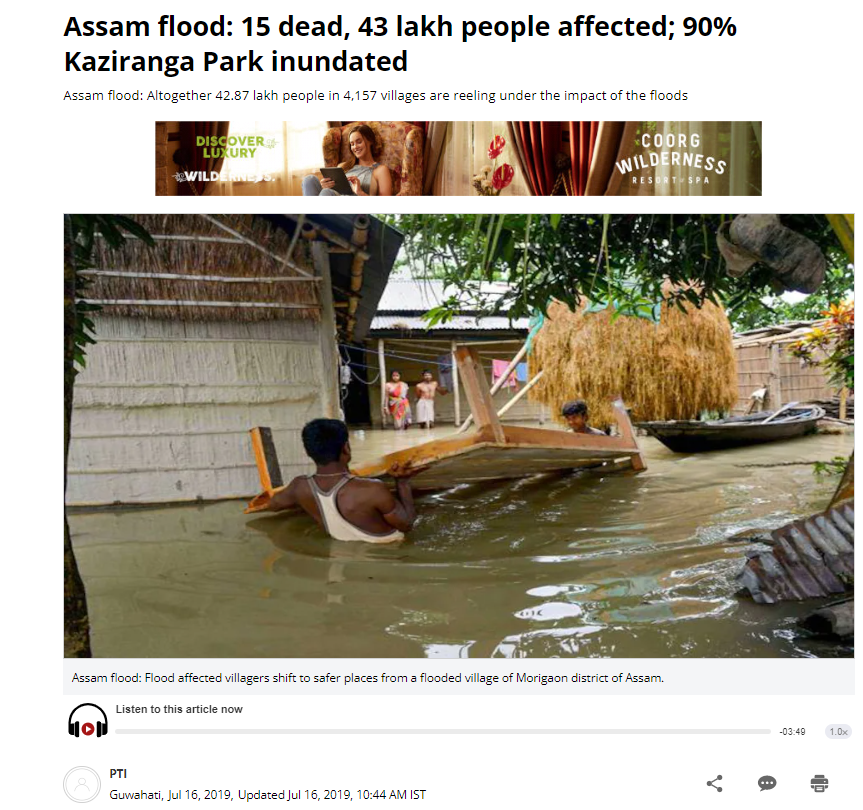863x810 pixels.
Task: Seek on the audio progress bar
Action: point(443,731)
